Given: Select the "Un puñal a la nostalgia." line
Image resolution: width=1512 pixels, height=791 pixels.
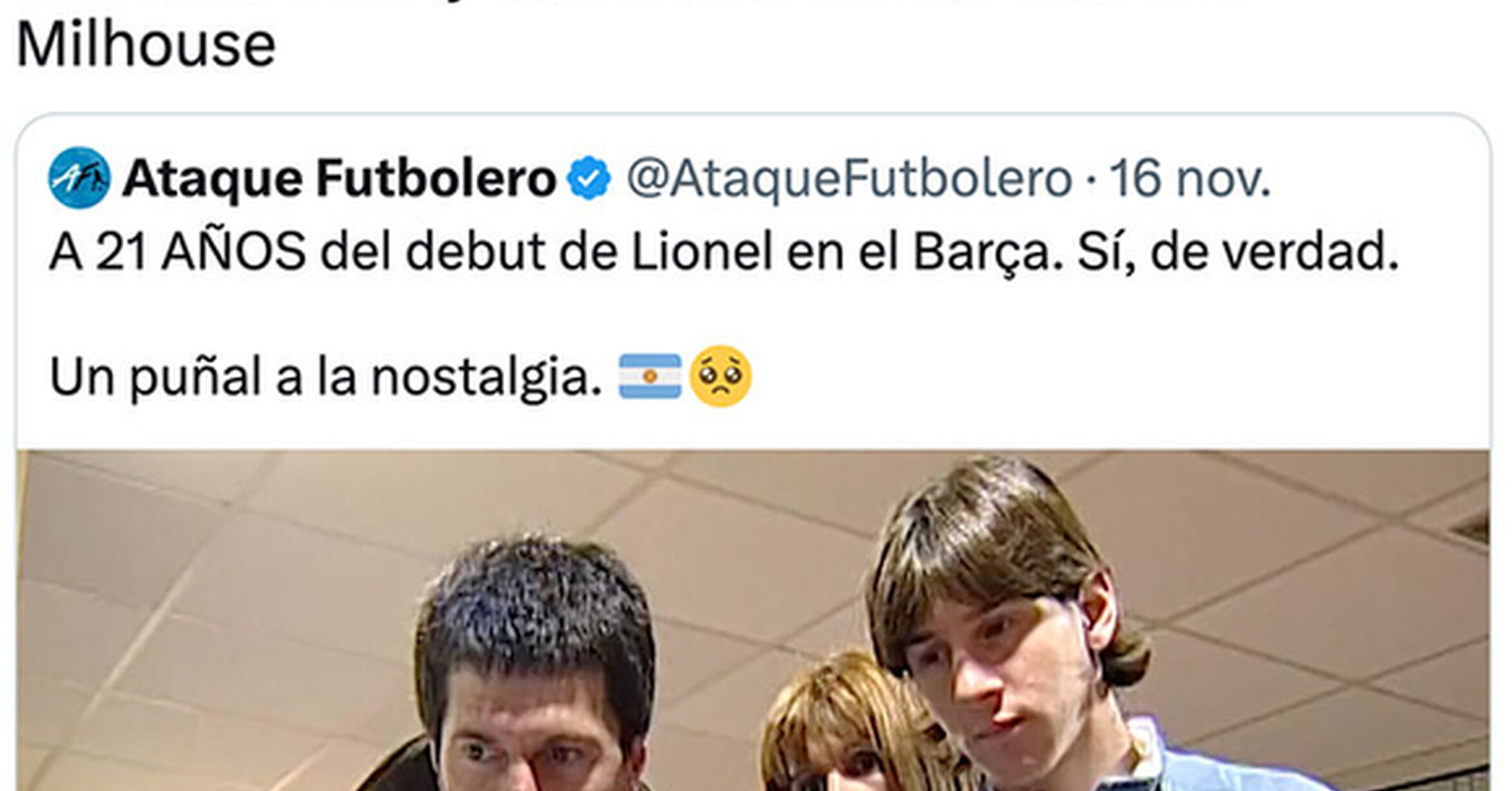Looking at the screenshot, I should pos(326,377).
